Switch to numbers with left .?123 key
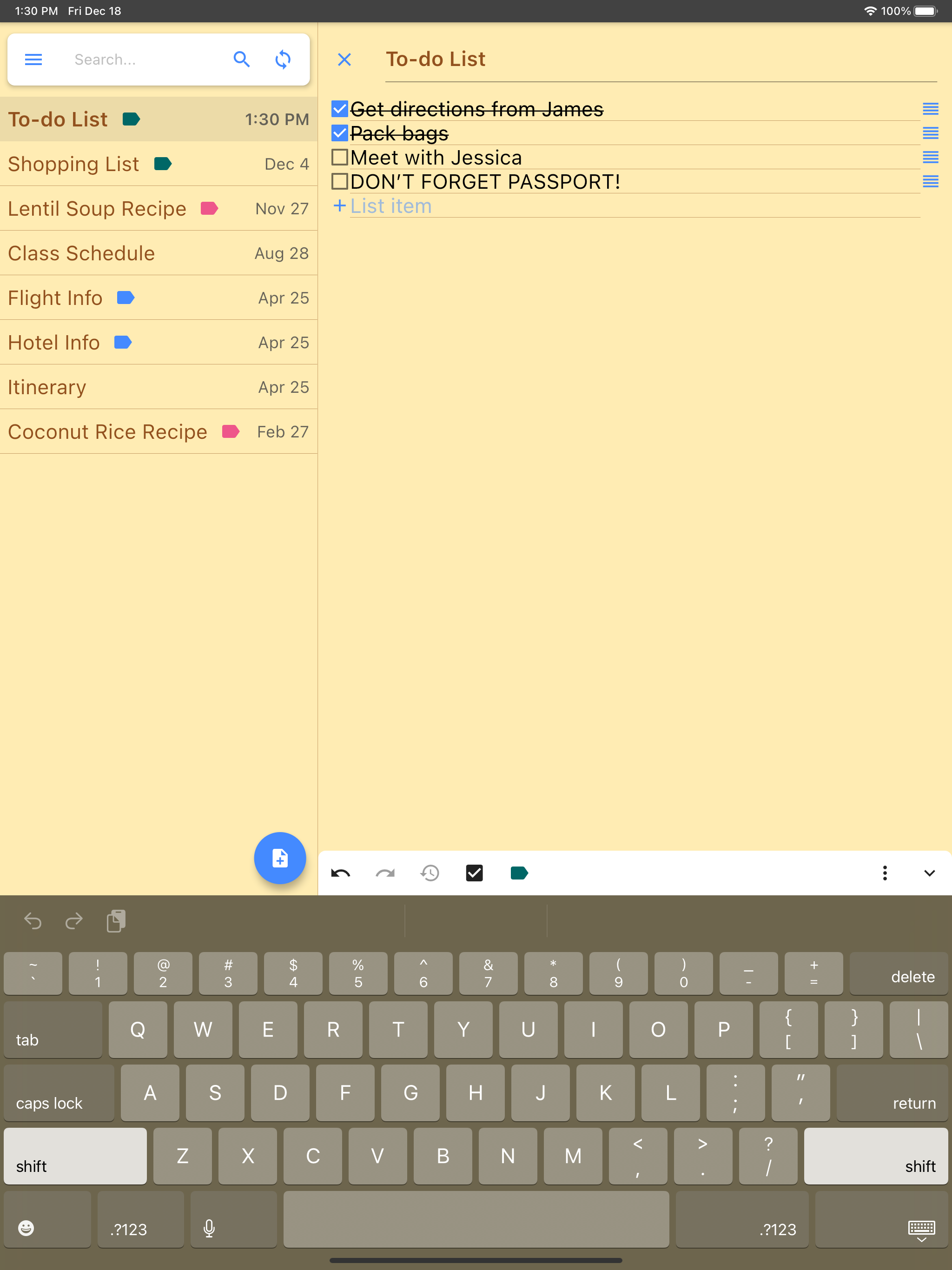Viewport: 952px width, 1270px height. point(141,1219)
